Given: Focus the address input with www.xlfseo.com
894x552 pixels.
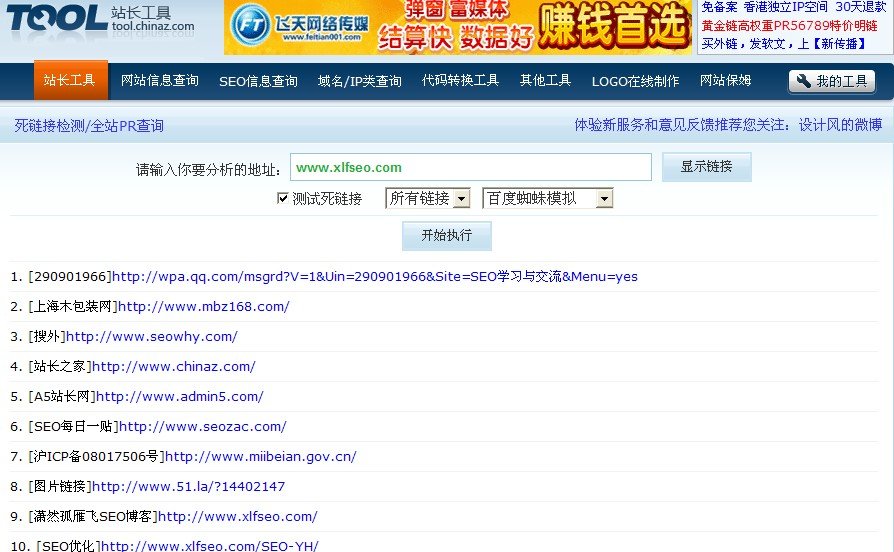Looking at the screenshot, I should click(x=471, y=167).
